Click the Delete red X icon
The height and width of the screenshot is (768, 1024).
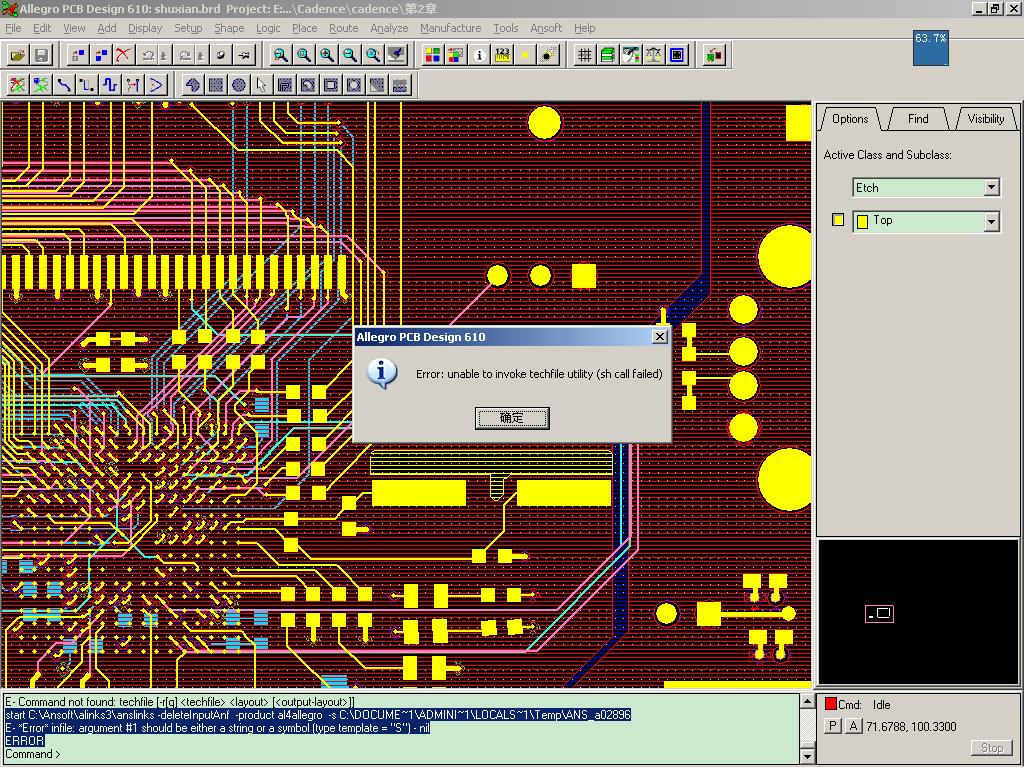pyautogui.click(x=123, y=55)
